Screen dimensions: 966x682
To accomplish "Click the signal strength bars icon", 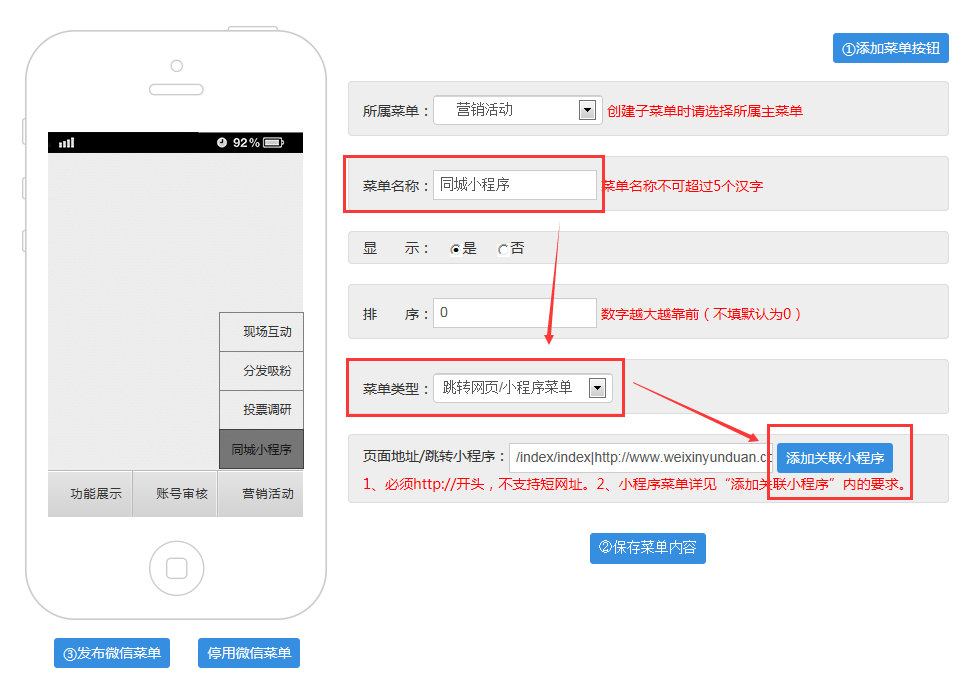I will [x=66, y=143].
